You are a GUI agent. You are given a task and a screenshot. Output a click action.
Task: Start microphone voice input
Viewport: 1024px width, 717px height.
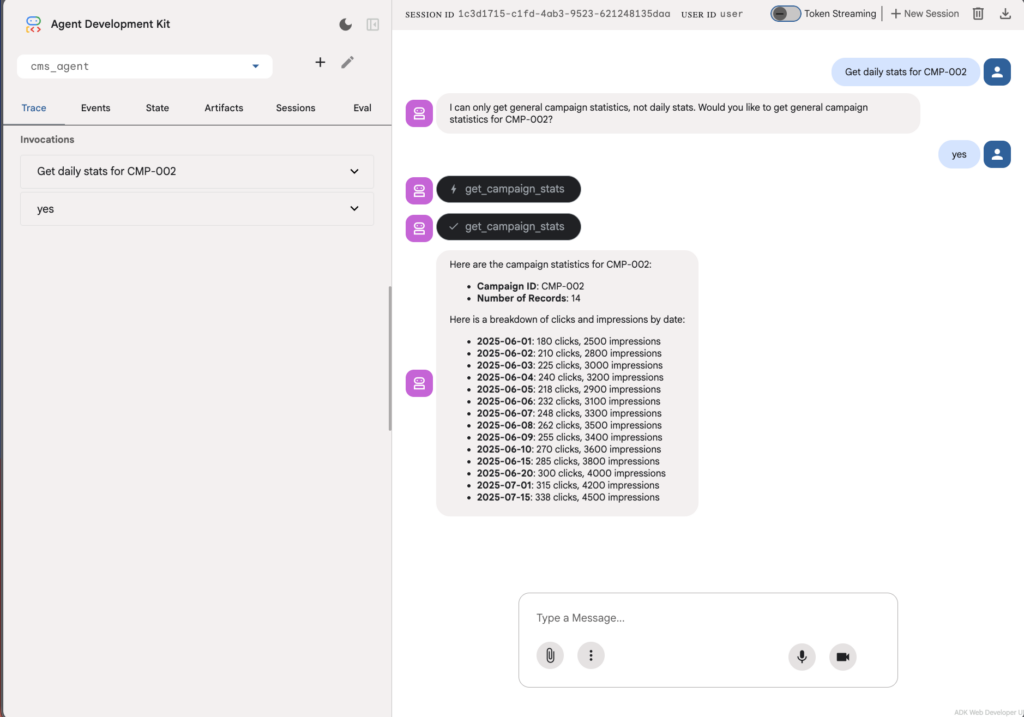(x=801, y=656)
